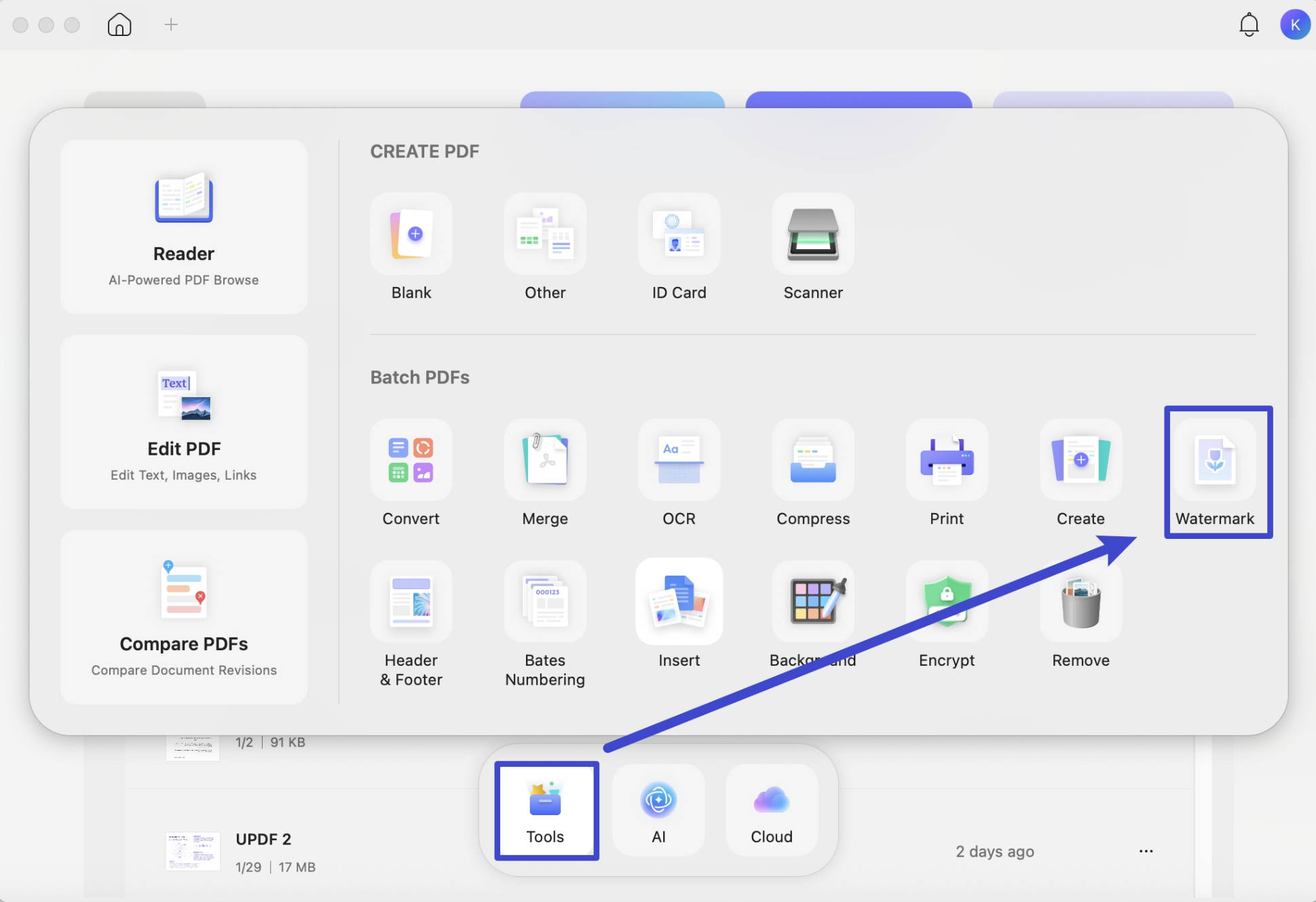
Task: Create a Blank PDF
Action: coord(411,234)
